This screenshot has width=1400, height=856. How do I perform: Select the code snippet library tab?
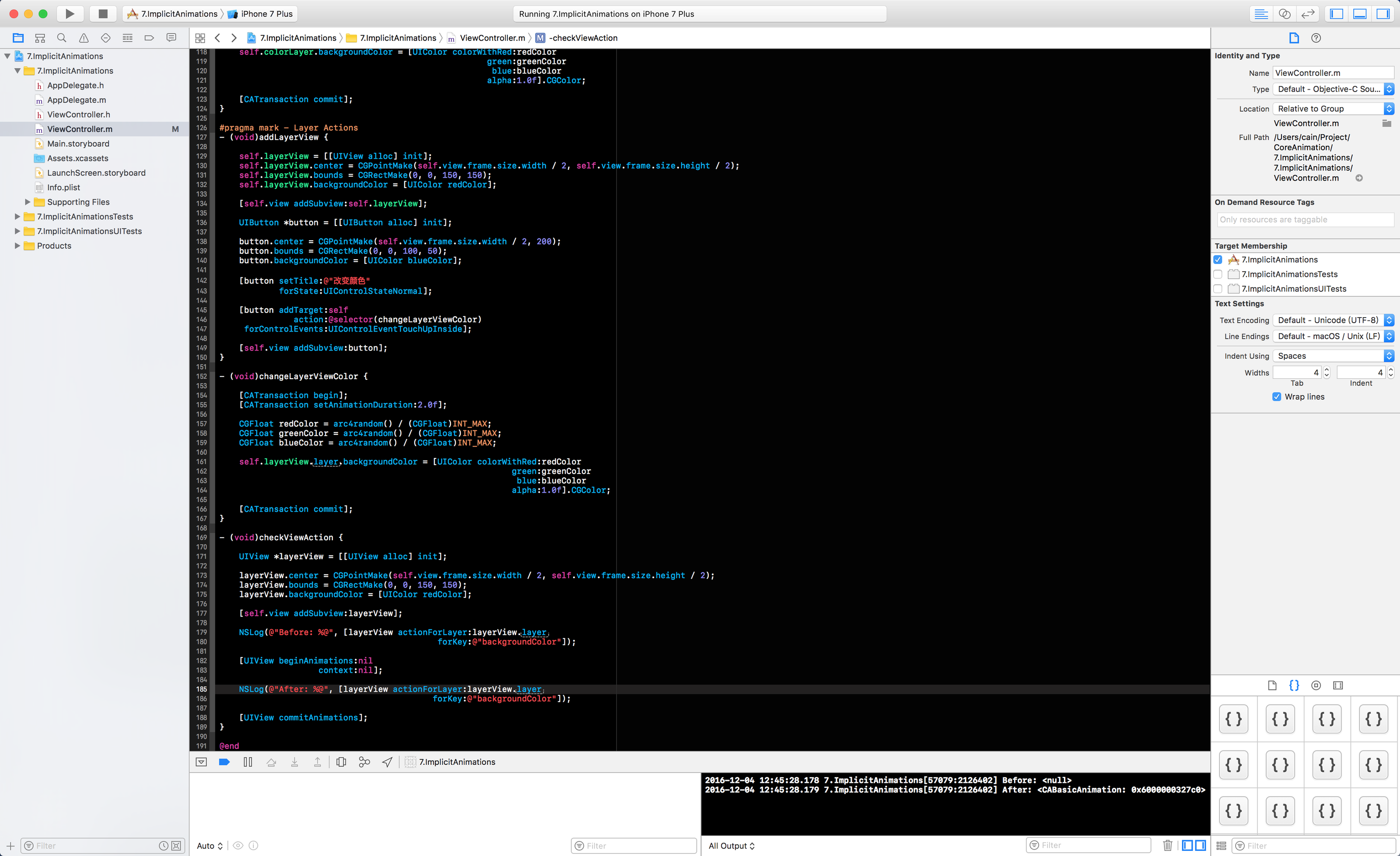click(1294, 686)
